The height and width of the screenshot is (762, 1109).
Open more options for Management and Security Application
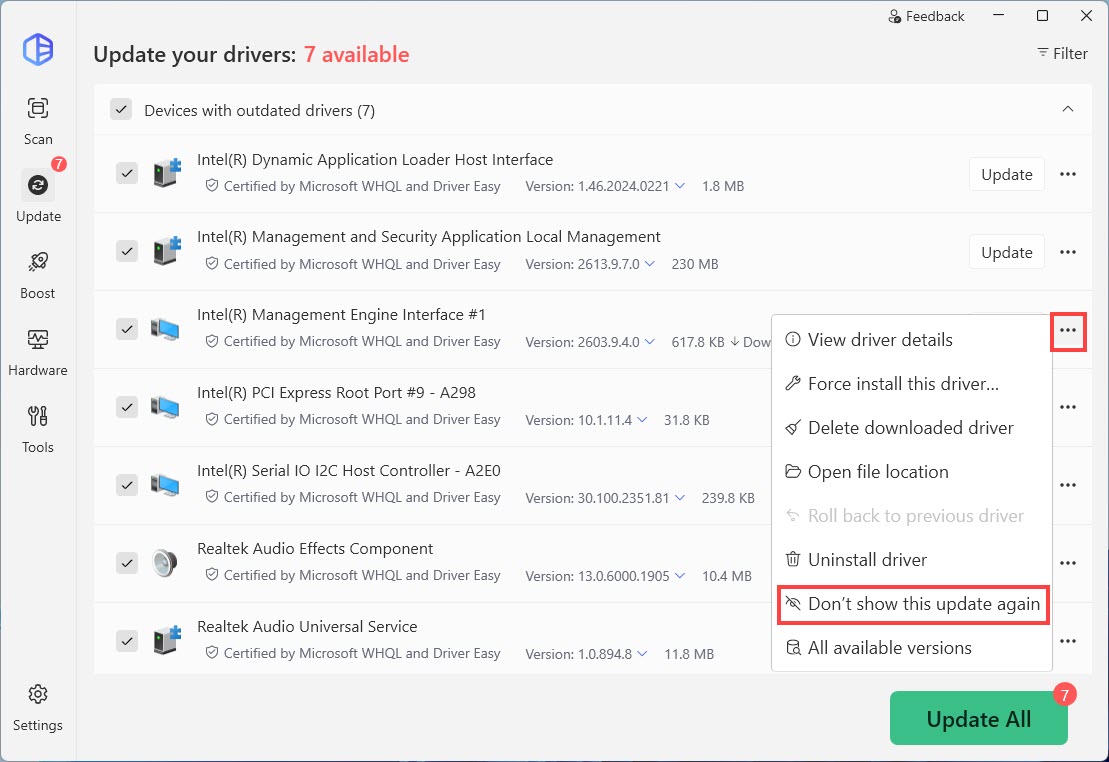pyautogui.click(x=1067, y=252)
